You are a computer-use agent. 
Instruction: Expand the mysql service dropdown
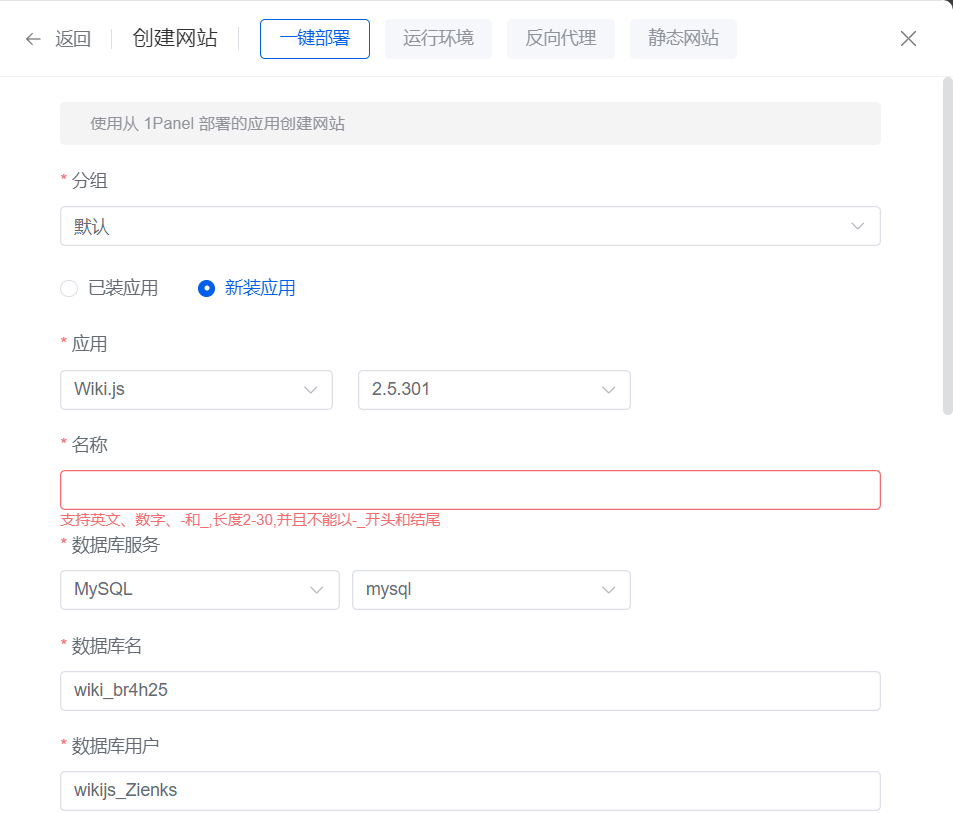click(491, 590)
